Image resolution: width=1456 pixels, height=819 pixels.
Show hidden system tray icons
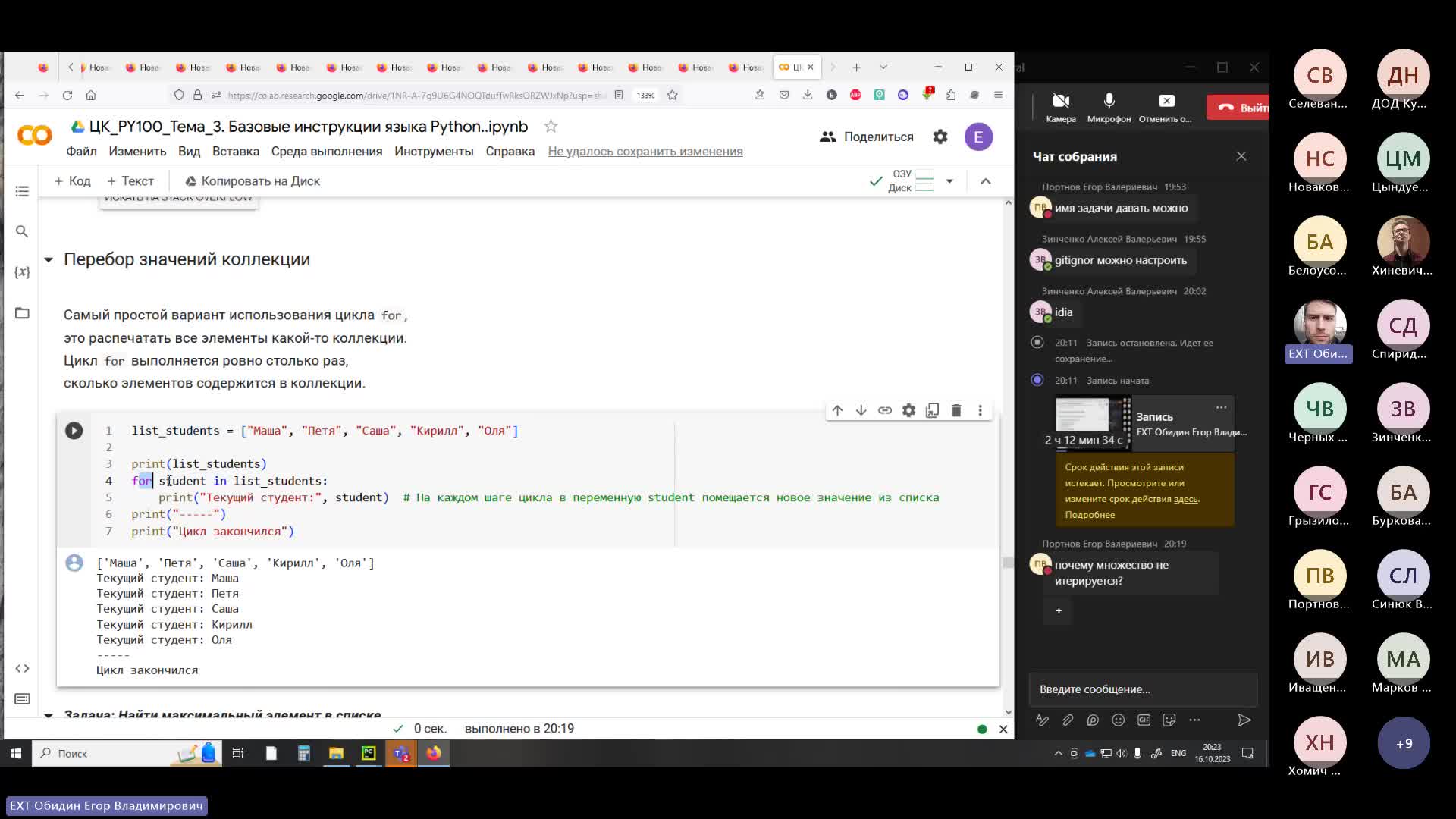click(x=1058, y=753)
